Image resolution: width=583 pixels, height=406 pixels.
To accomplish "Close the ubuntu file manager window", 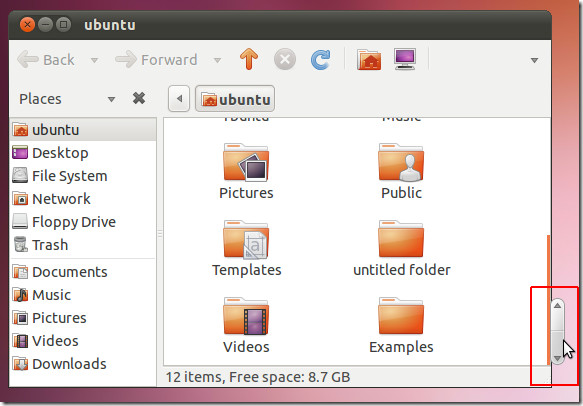I will pos(27,25).
